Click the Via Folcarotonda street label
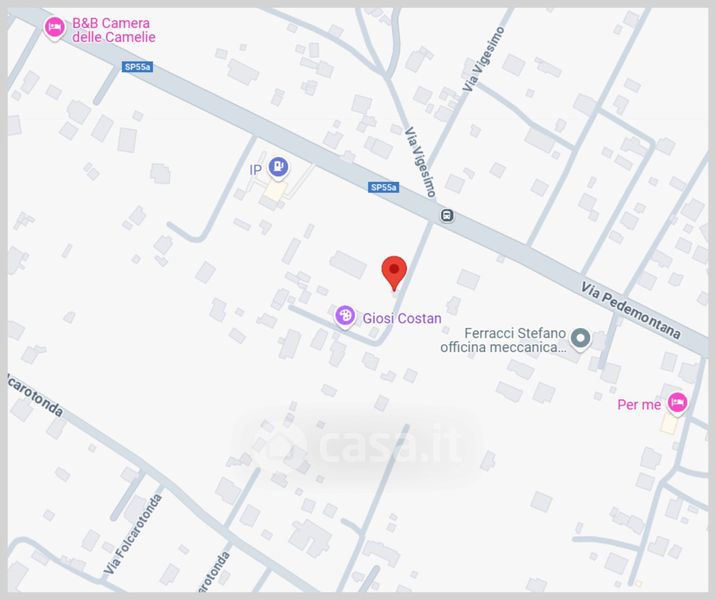 133,534
